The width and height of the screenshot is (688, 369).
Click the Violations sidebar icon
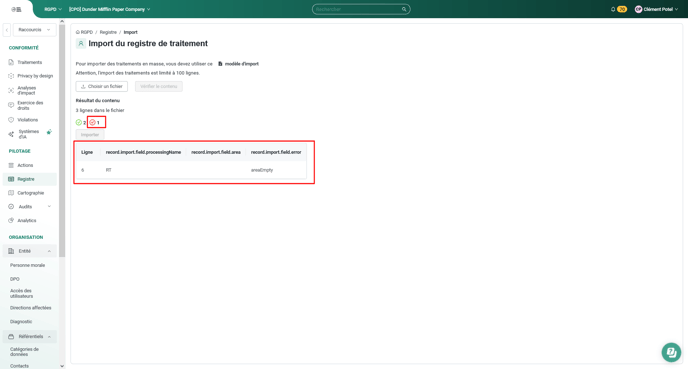(11, 120)
